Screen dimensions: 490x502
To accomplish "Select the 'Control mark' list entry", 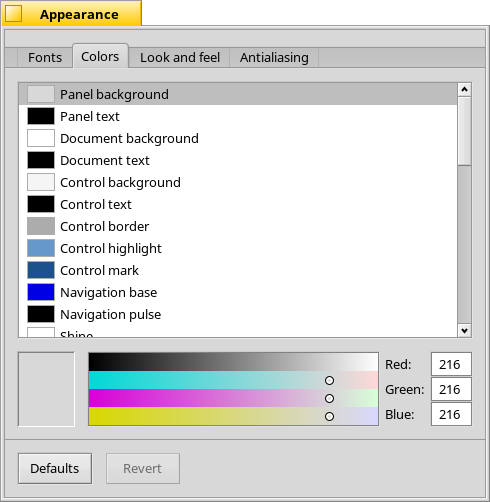I will click(x=238, y=270).
